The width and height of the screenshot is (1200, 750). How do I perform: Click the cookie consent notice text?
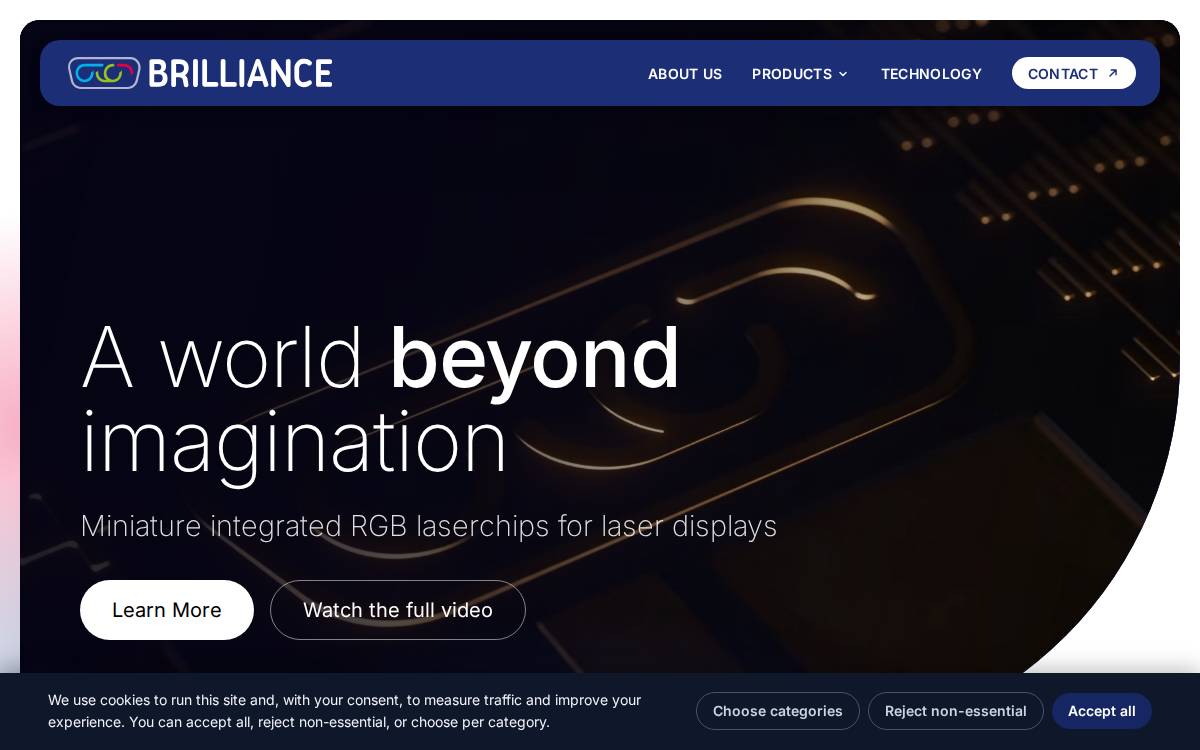(345, 711)
